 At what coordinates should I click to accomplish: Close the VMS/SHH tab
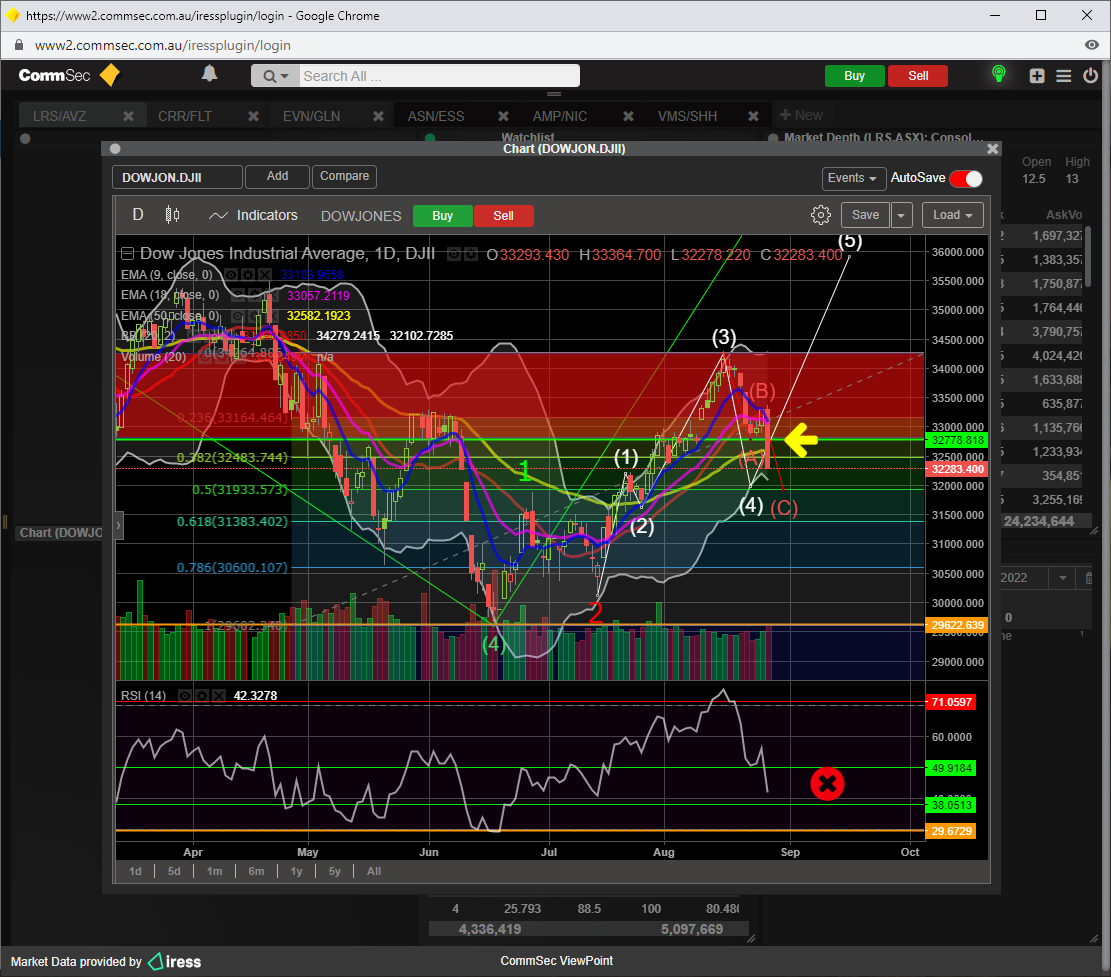tap(753, 116)
